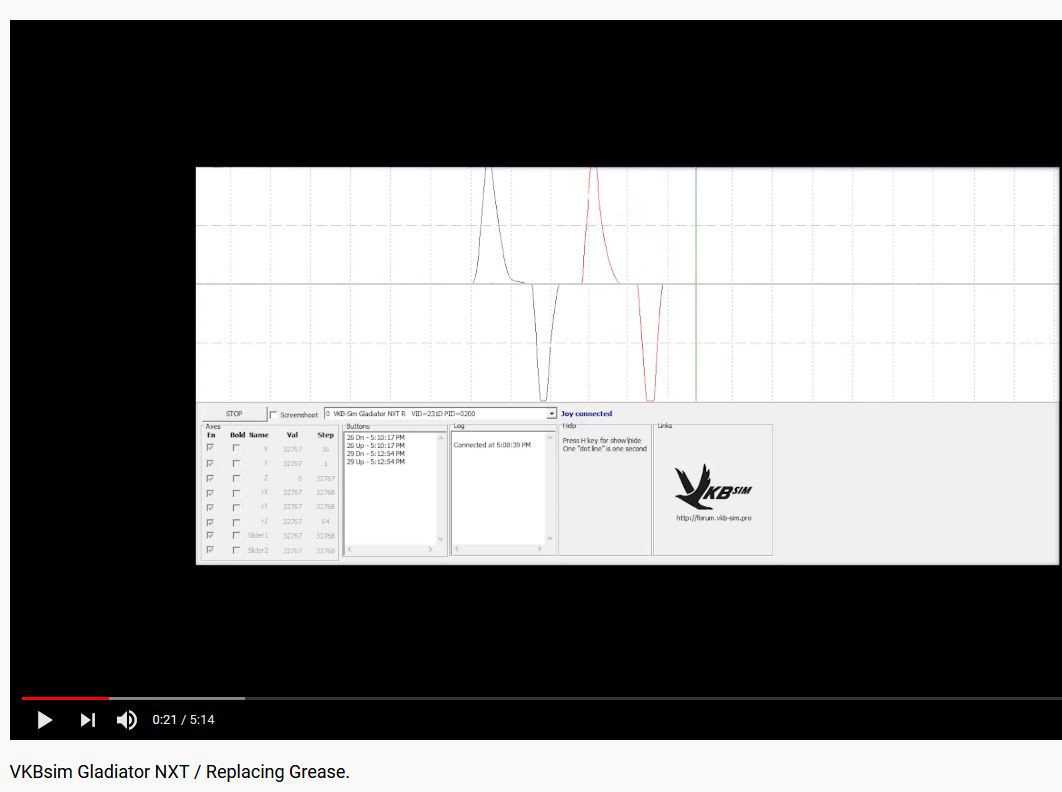The height and width of the screenshot is (792, 1062).
Task: Select the '26 Dn - 5:10:17 PM' entry
Action: [x=375, y=438]
